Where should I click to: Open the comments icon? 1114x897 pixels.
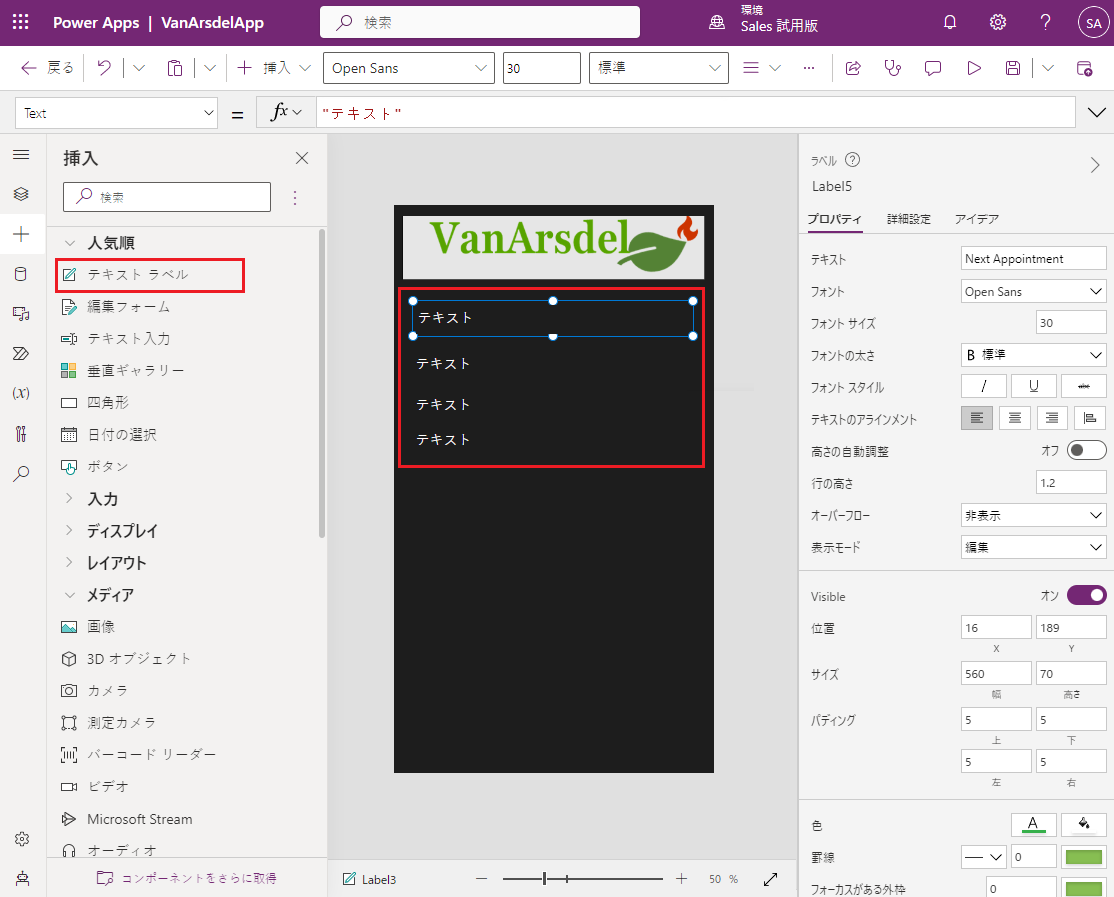[x=933, y=68]
